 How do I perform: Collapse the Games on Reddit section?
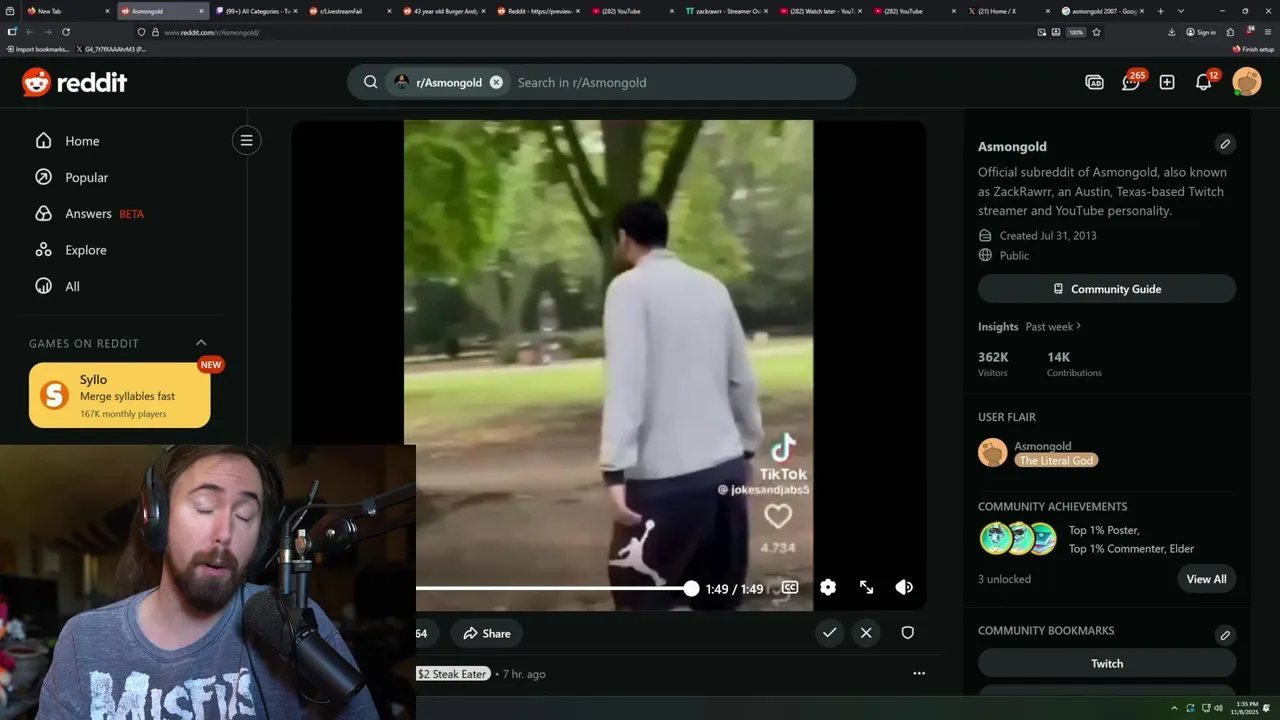pos(201,343)
